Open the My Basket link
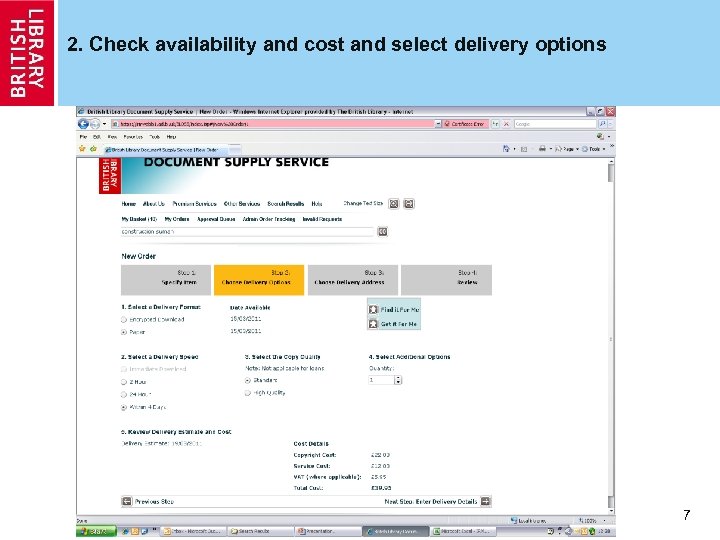Screen dimensions: 720x540 [139, 219]
